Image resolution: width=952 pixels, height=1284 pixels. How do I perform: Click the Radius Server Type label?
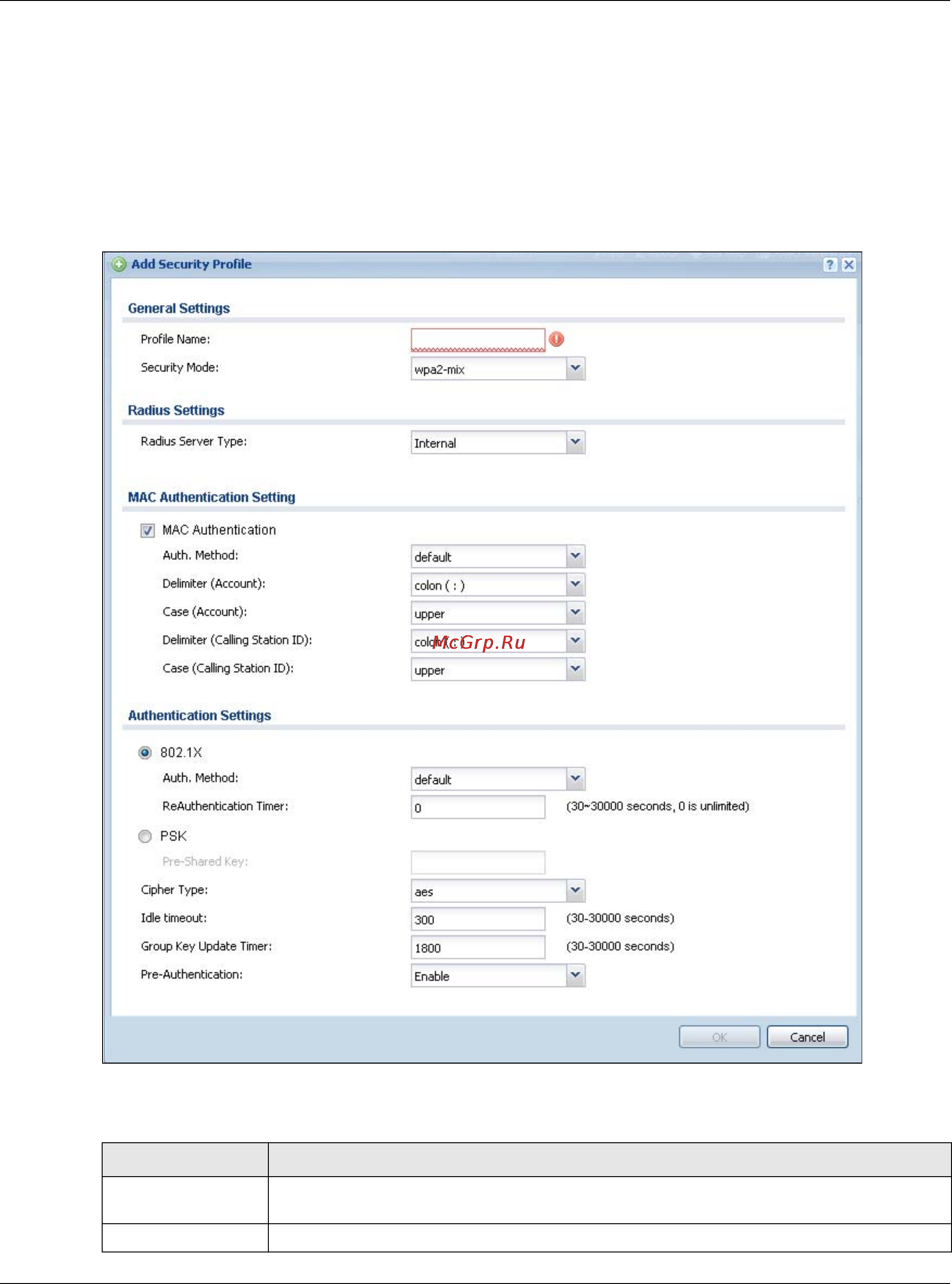pos(194,442)
